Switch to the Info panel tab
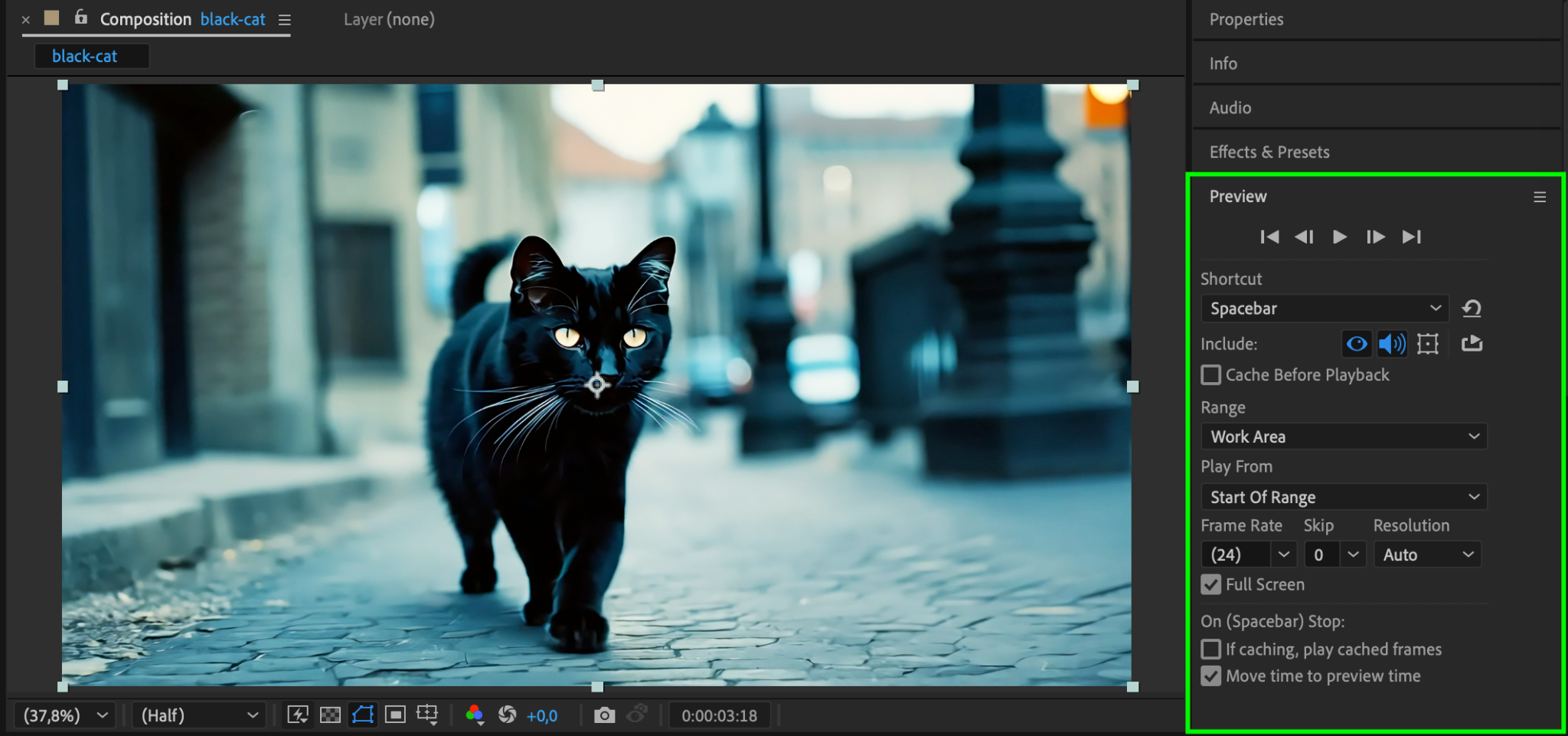 [1223, 64]
